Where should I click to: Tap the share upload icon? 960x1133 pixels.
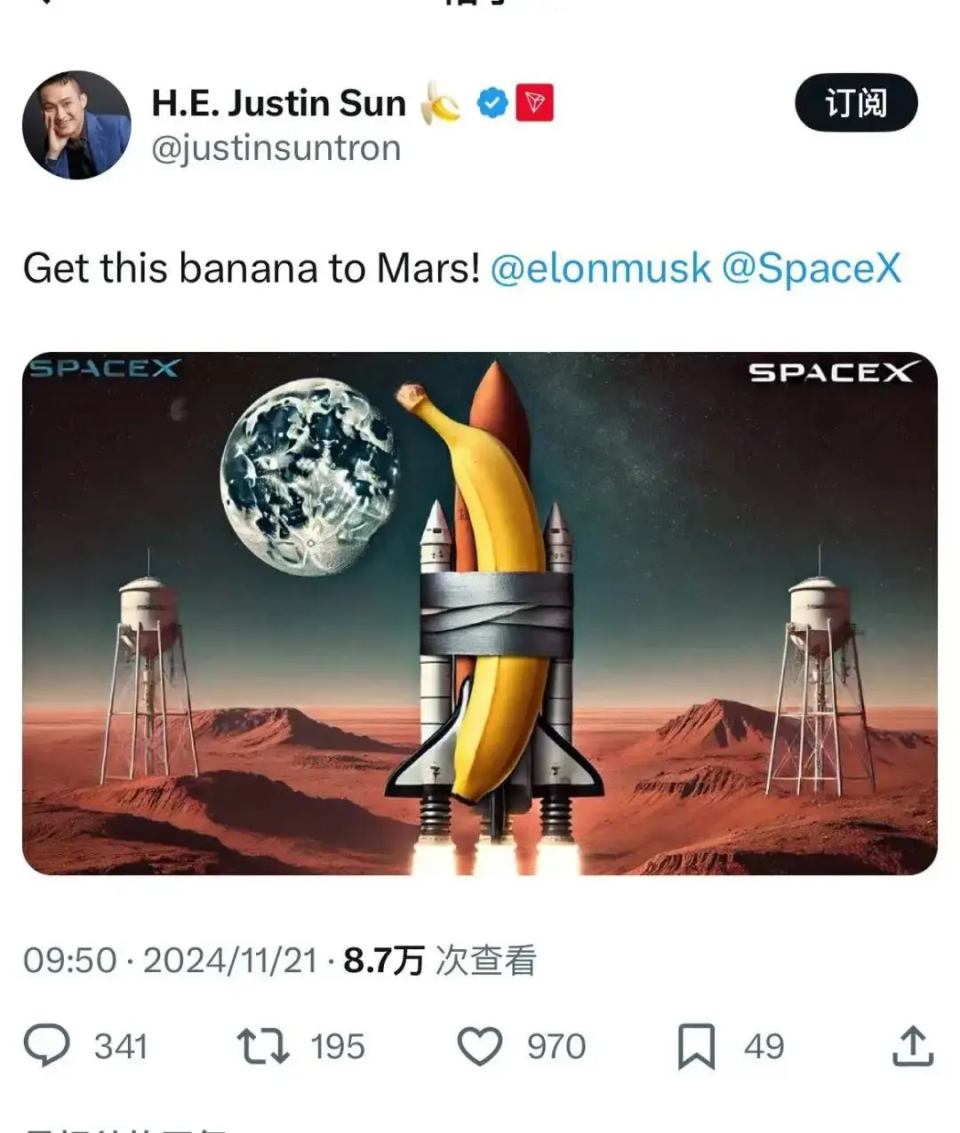(x=912, y=1046)
